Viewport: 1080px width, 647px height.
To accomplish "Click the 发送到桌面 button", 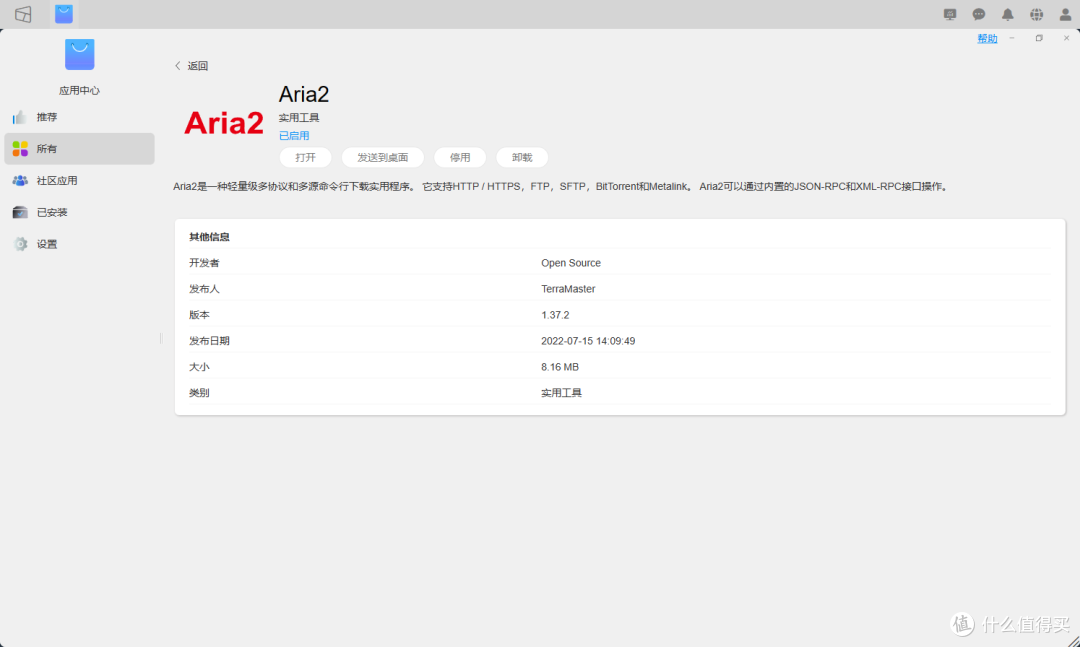I will (382, 157).
